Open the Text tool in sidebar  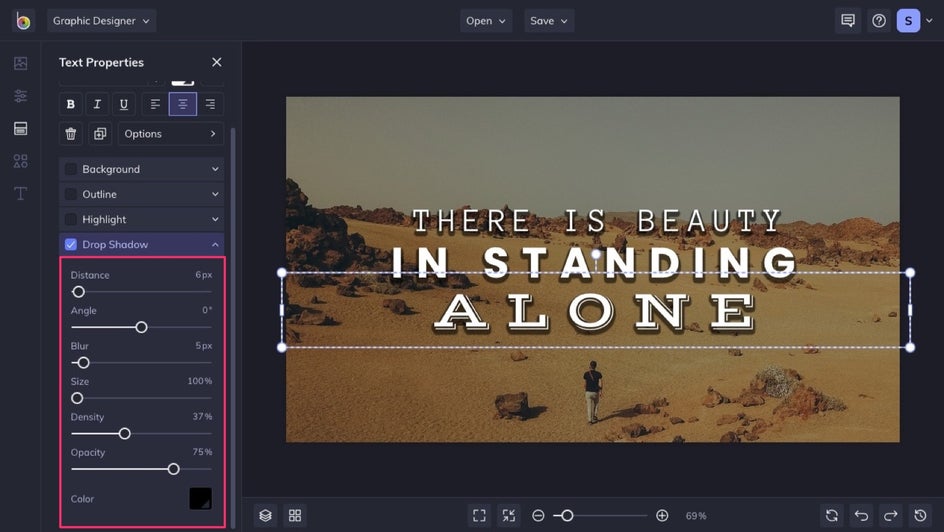(20, 193)
